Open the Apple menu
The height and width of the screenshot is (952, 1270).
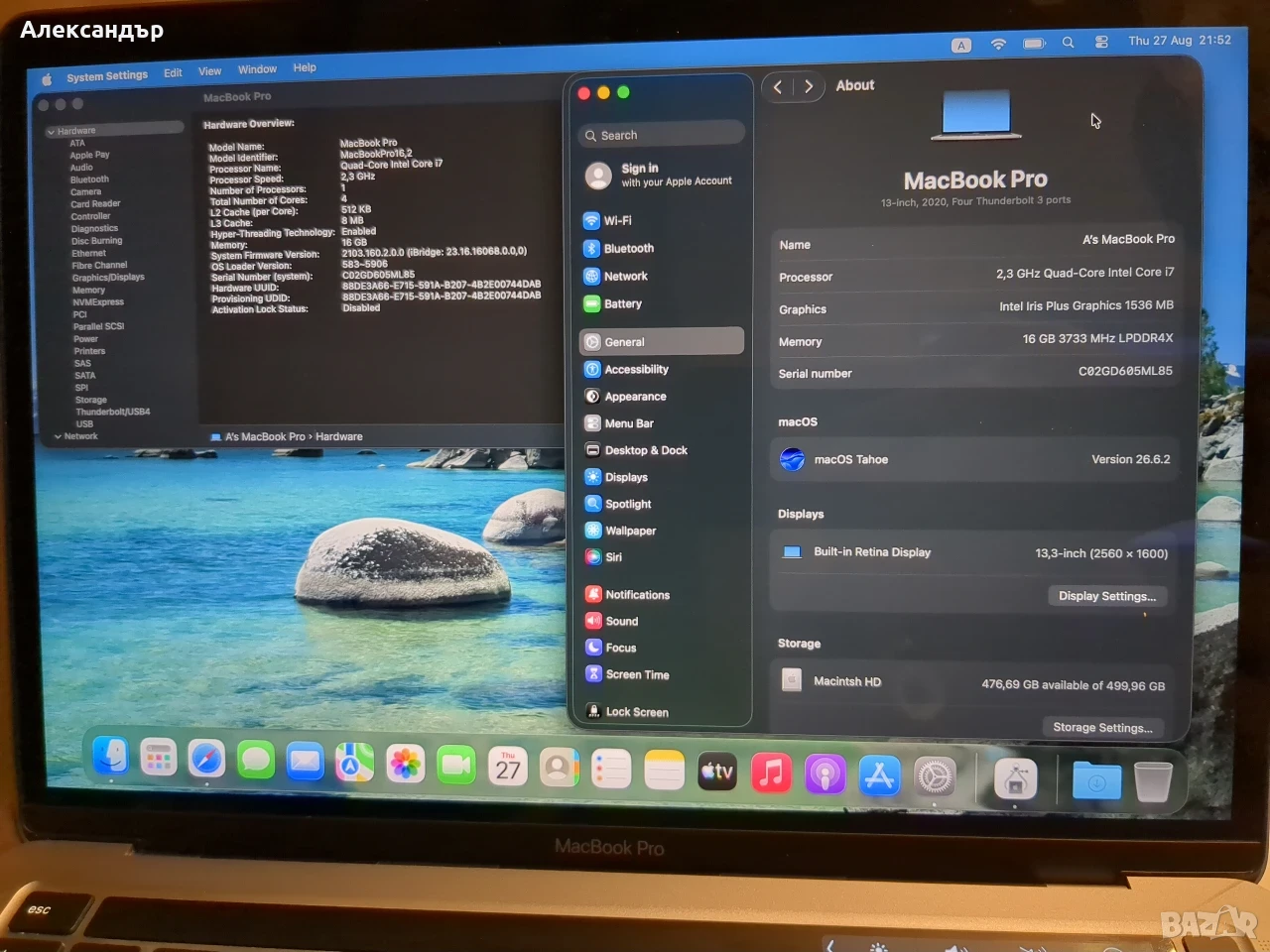pyautogui.click(x=47, y=78)
